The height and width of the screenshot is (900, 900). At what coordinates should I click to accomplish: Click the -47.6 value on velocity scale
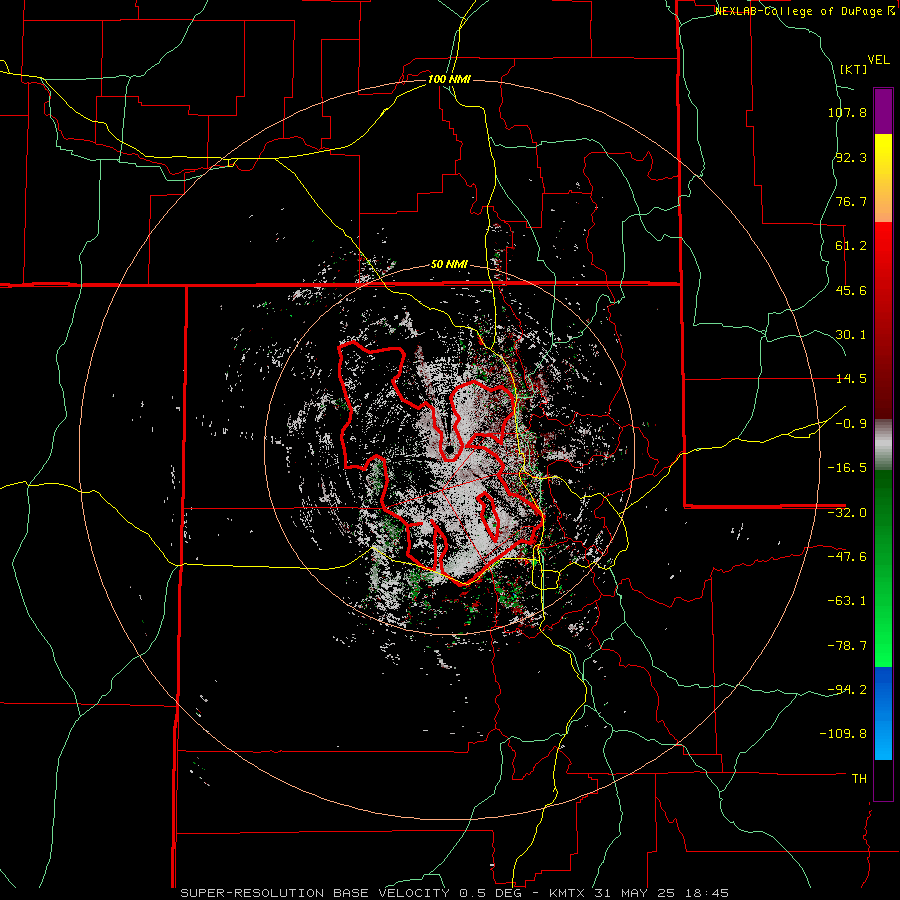tap(847, 557)
